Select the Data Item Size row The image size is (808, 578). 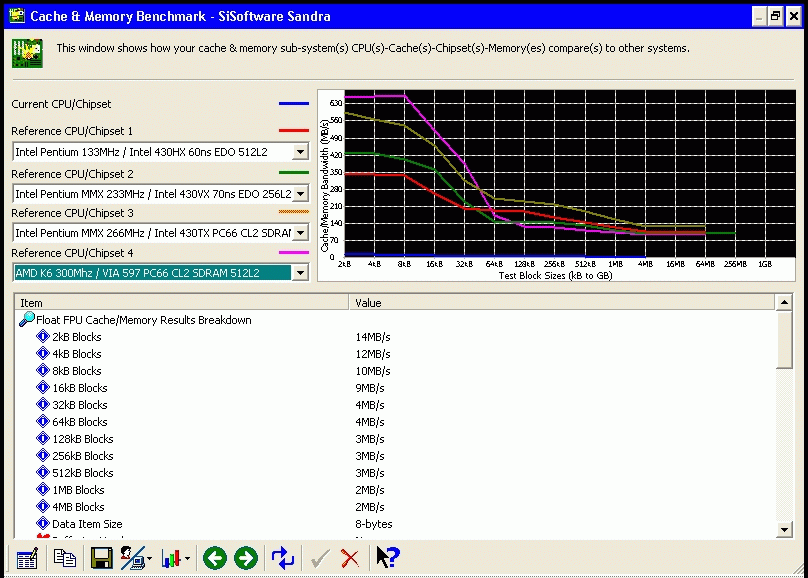click(x=87, y=524)
